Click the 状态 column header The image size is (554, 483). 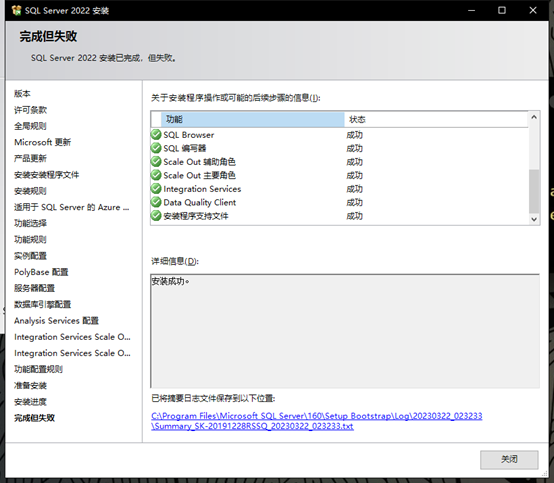click(436, 119)
